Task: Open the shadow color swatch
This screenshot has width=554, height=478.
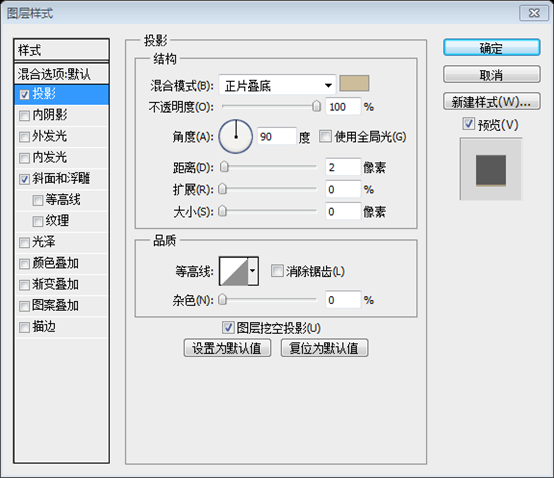Action: coord(354,83)
